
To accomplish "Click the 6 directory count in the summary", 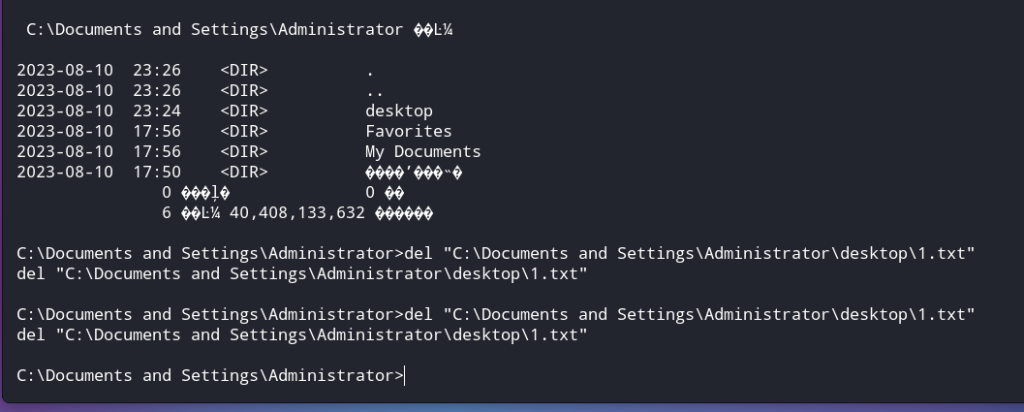I will click(x=167, y=213).
